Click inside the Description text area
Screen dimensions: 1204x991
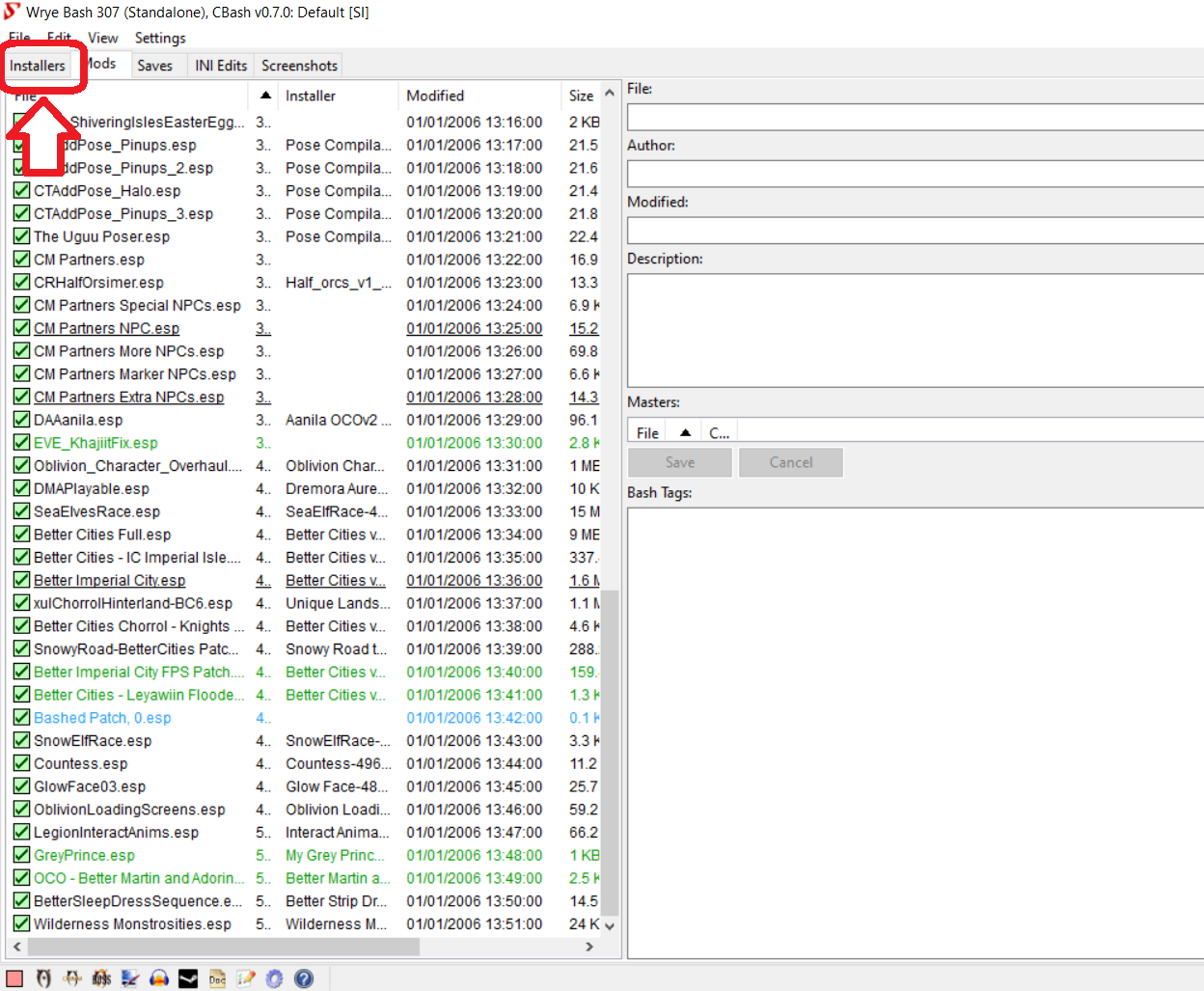pos(916,330)
